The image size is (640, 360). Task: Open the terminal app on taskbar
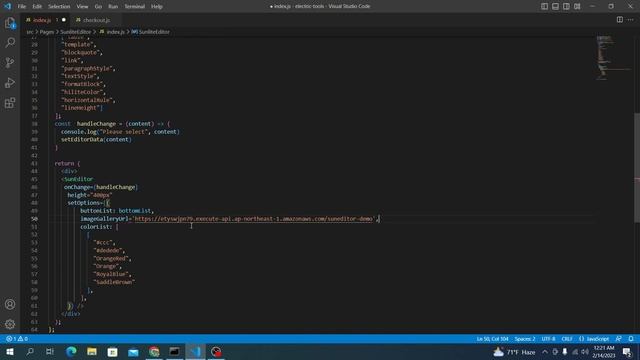pyautogui.click(x=175, y=352)
